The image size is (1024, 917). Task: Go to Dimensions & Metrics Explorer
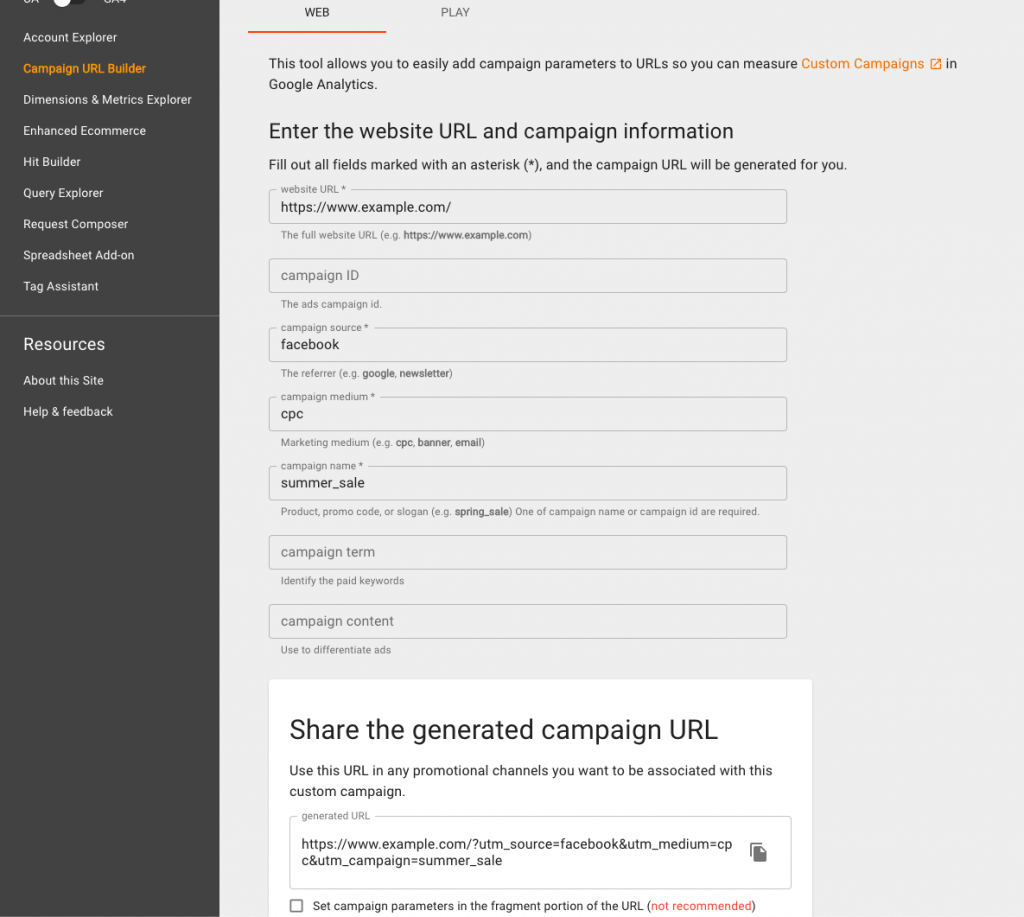[x=107, y=99]
